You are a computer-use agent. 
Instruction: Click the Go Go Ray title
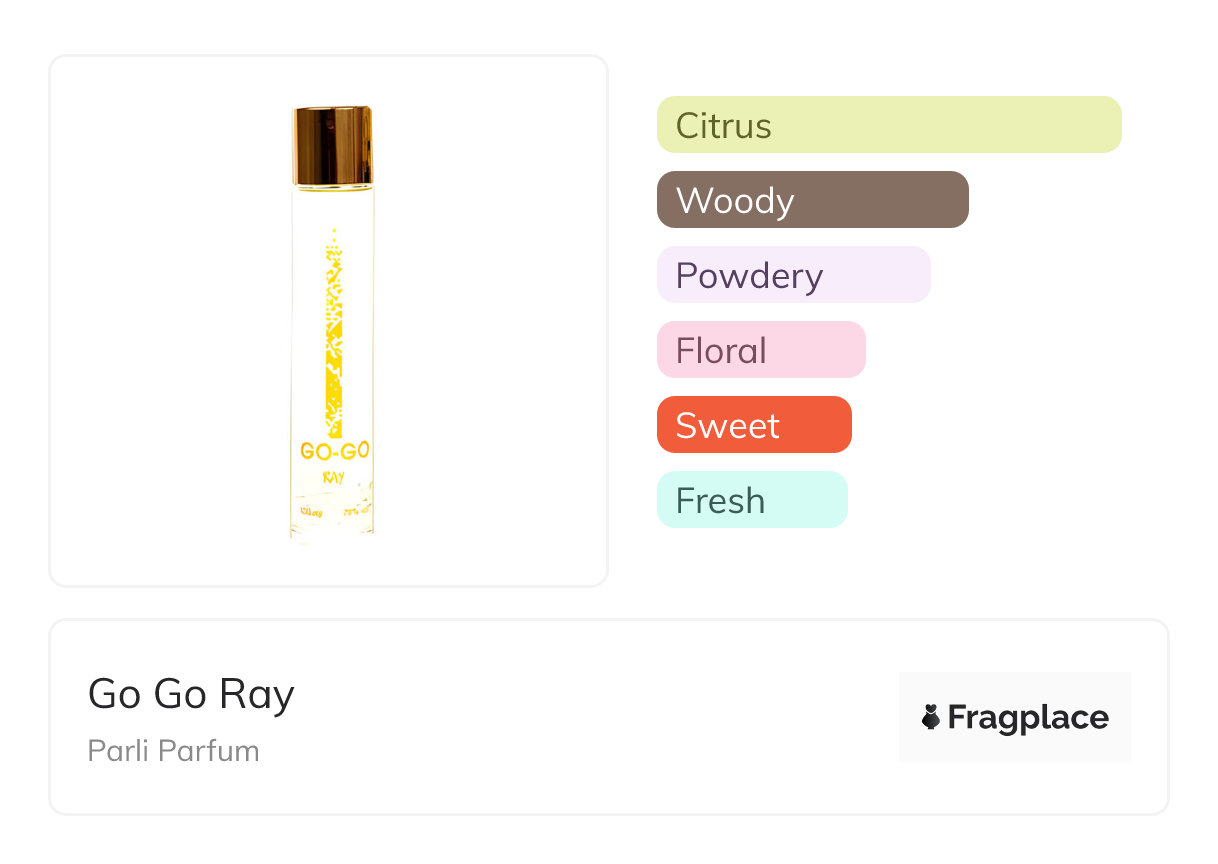coord(191,694)
